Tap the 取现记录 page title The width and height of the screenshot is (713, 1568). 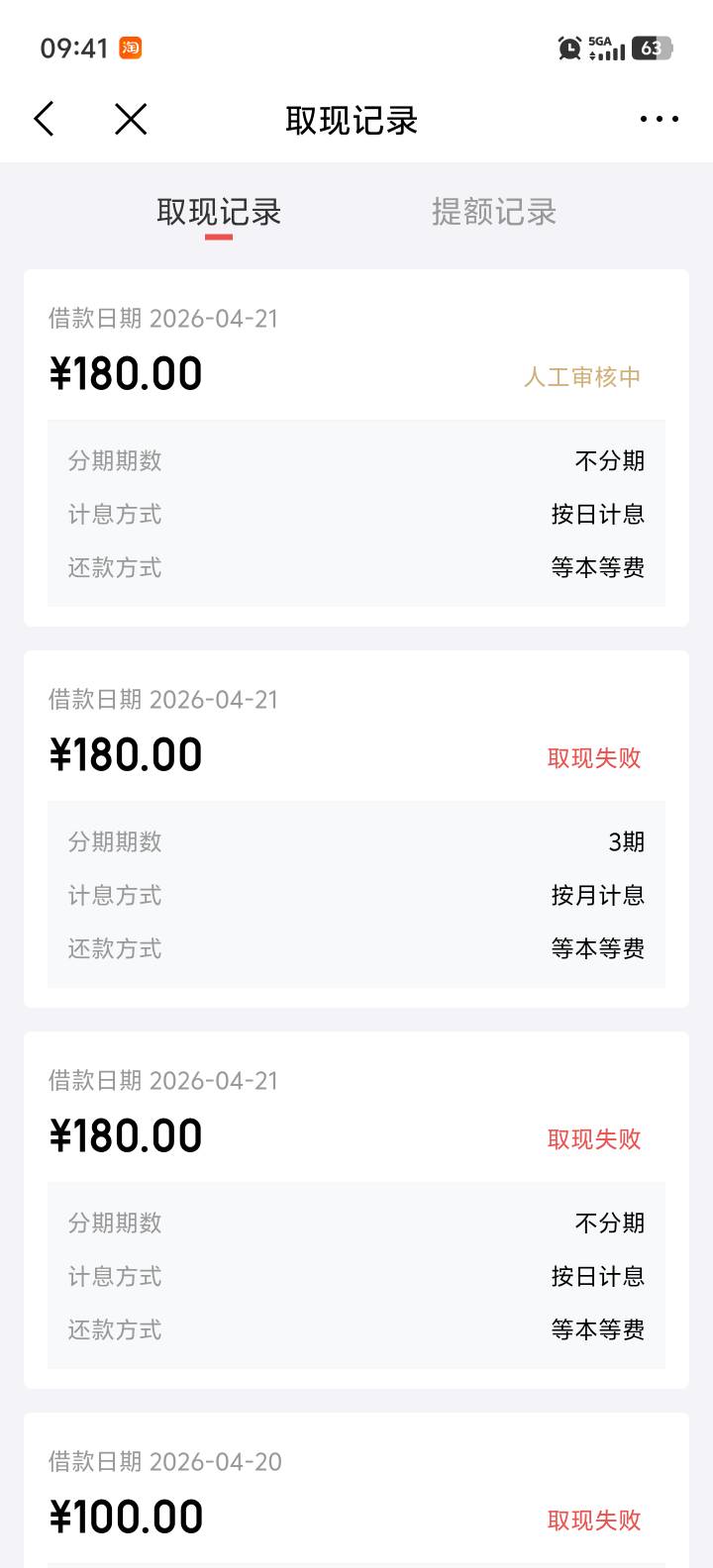[352, 121]
